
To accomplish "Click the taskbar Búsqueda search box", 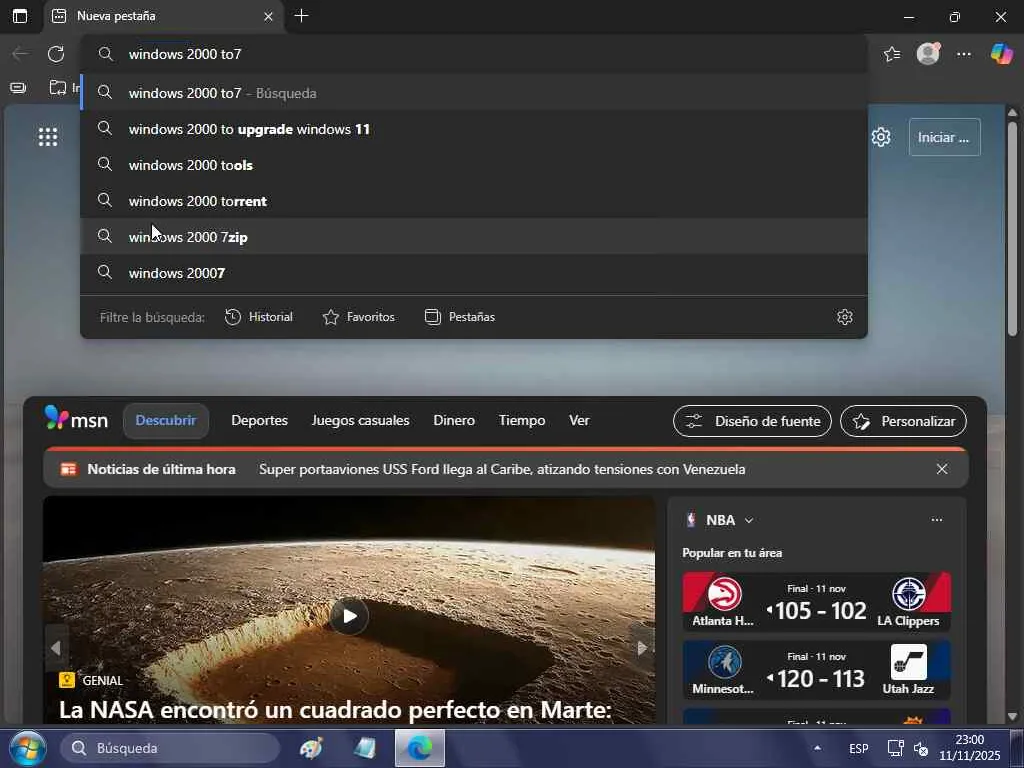I will pyautogui.click(x=170, y=748).
